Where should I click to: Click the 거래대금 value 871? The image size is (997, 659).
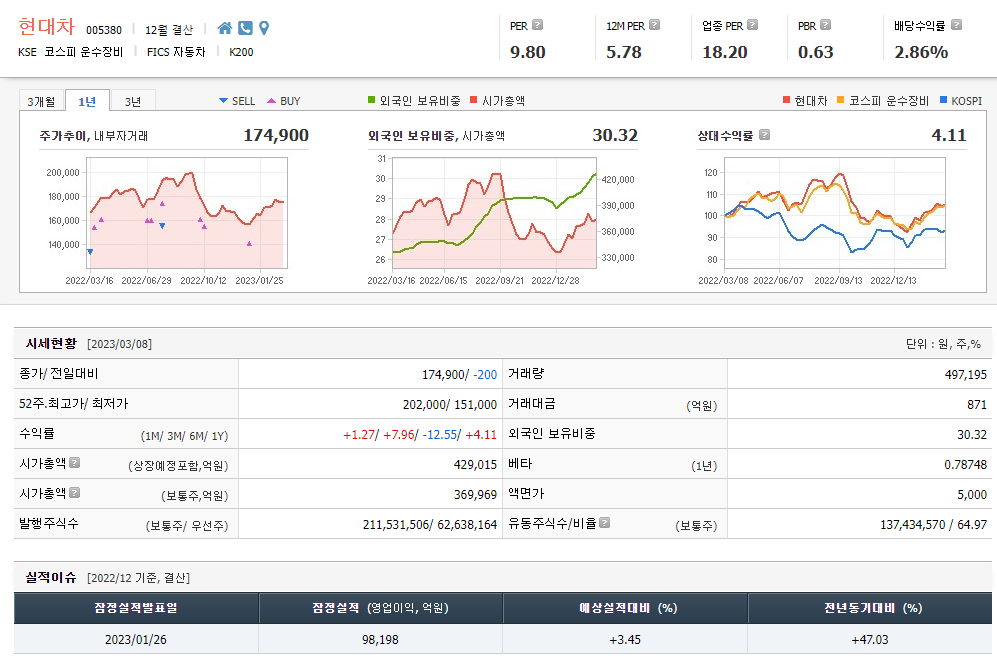(977, 405)
